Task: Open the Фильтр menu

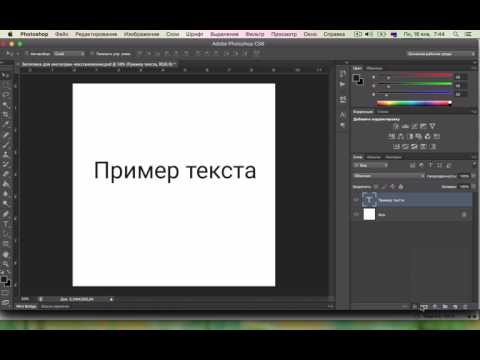Action: point(255,34)
